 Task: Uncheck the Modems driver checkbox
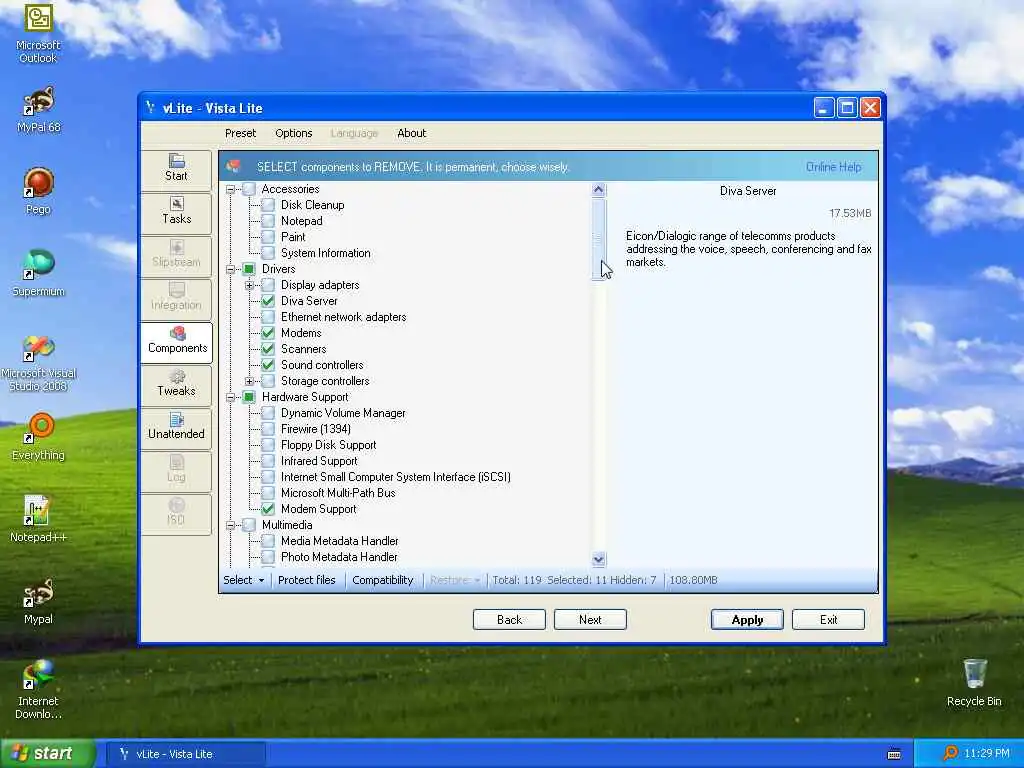coord(268,333)
